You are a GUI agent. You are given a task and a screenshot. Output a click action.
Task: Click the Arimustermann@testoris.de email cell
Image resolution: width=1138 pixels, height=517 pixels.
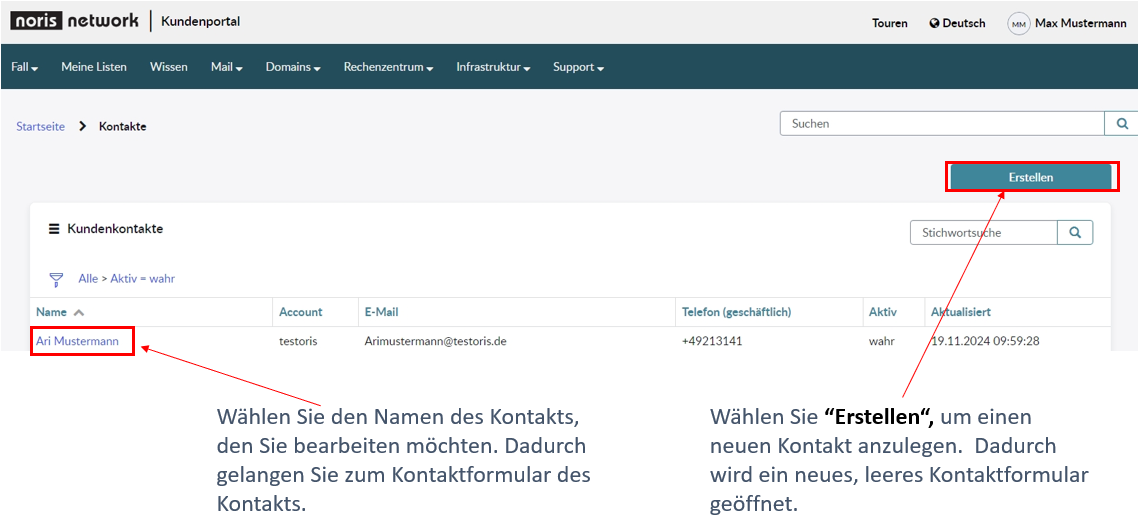[x=435, y=341]
